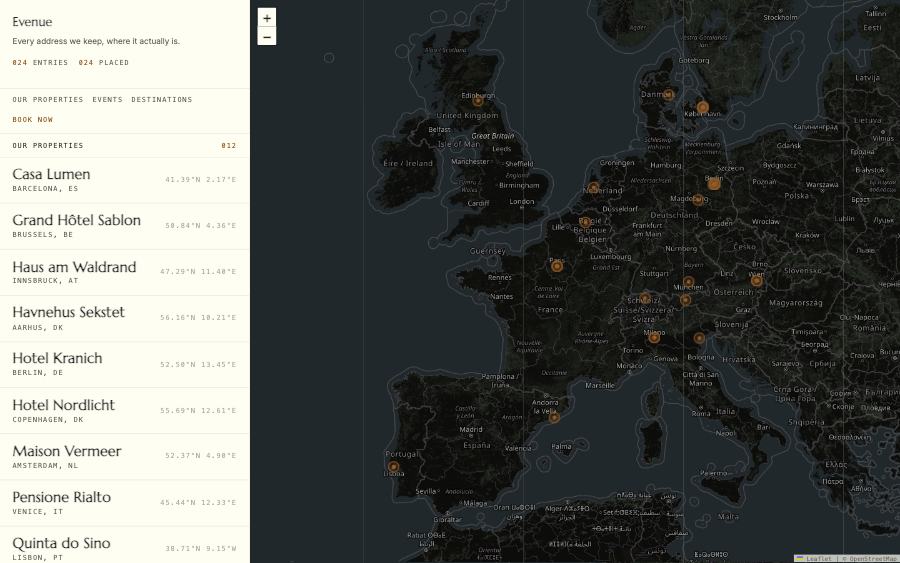
Task: Click the map marker over Nederland
Action: (x=593, y=187)
